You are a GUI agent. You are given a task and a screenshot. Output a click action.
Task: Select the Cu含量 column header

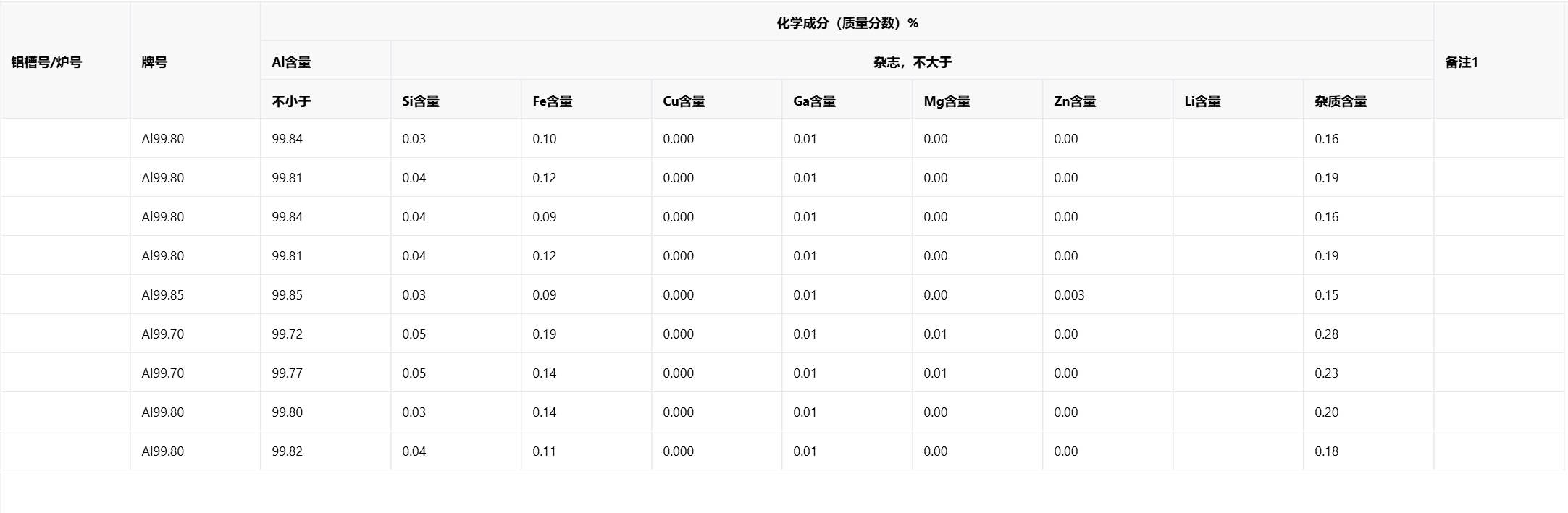coord(684,101)
